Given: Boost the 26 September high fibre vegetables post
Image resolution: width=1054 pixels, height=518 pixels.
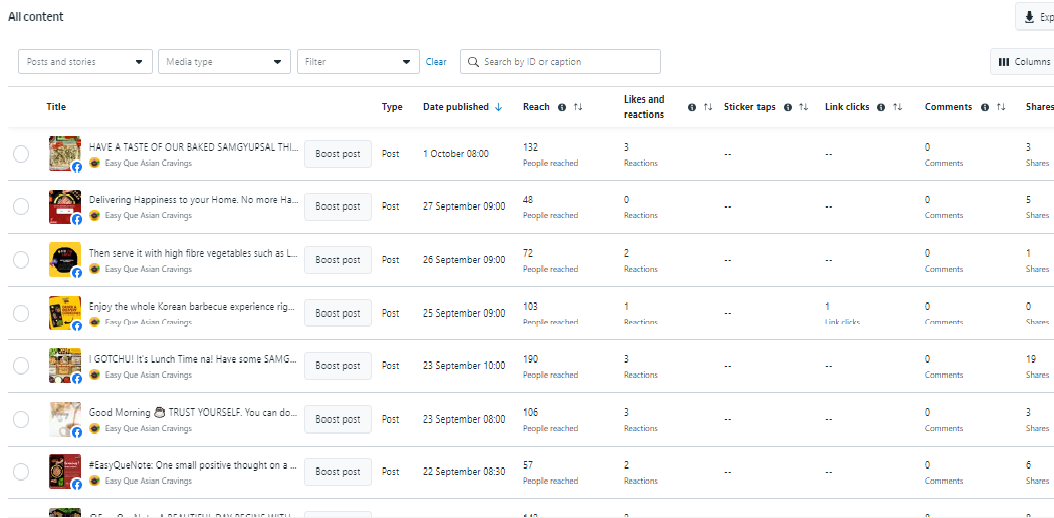Looking at the screenshot, I should pos(337,260).
